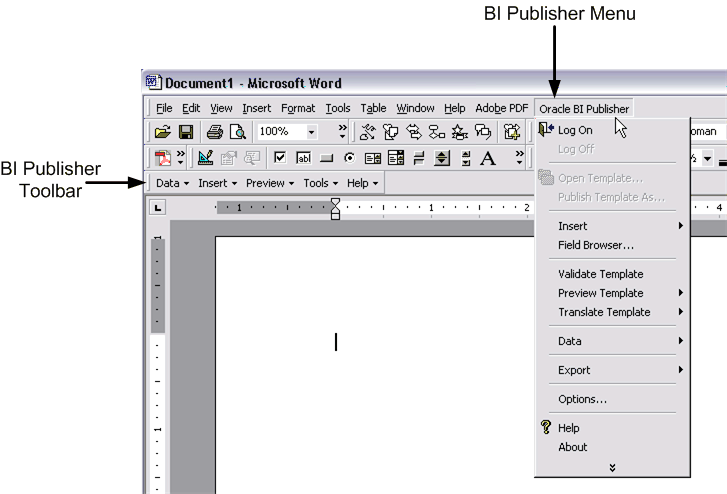Viewport: 727px width, 494px height.
Task: Open the Block Arrows shapes icon
Action: [414, 132]
